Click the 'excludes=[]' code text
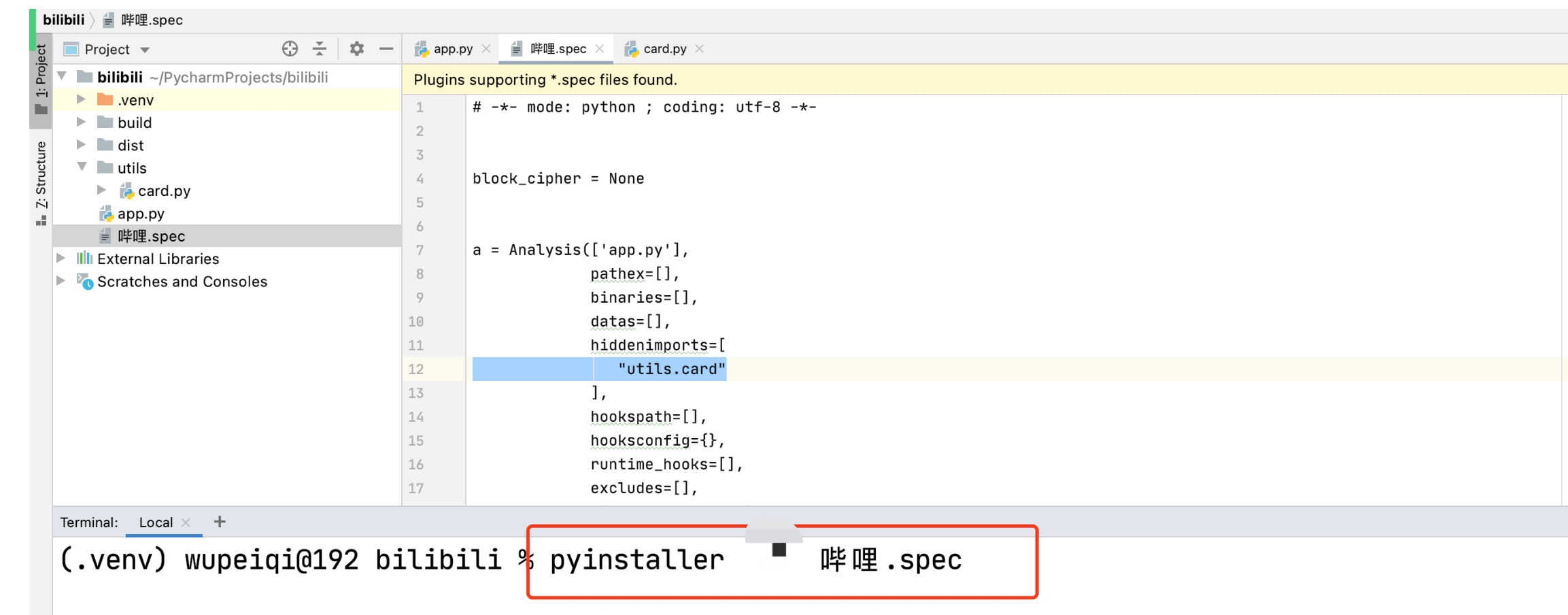 click(x=640, y=488)
